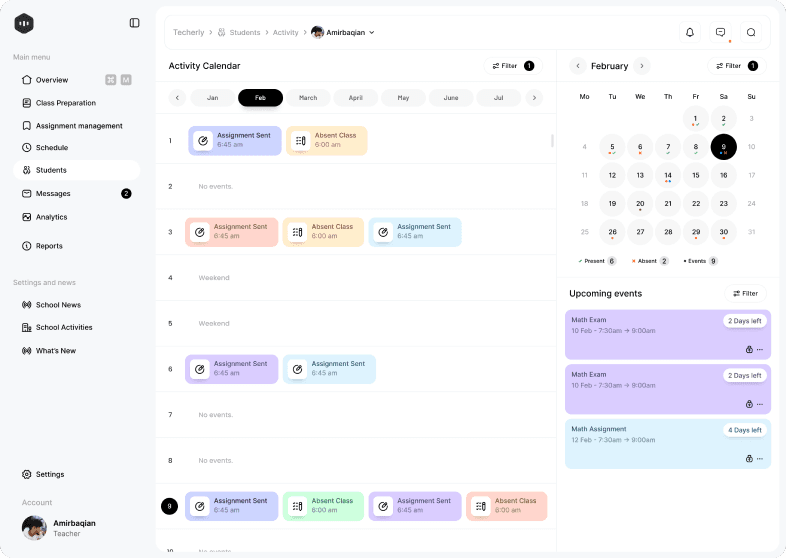The height and width of the screenshot is (558, 786).
Task: Click the search magnifier icon
Action: (751, 32)
